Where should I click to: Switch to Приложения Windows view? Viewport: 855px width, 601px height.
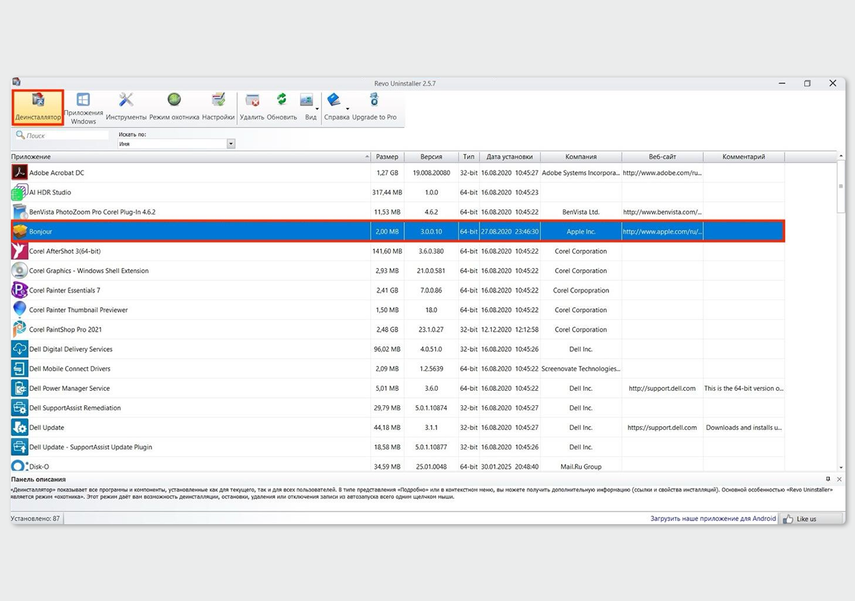(x=83, y=107)
